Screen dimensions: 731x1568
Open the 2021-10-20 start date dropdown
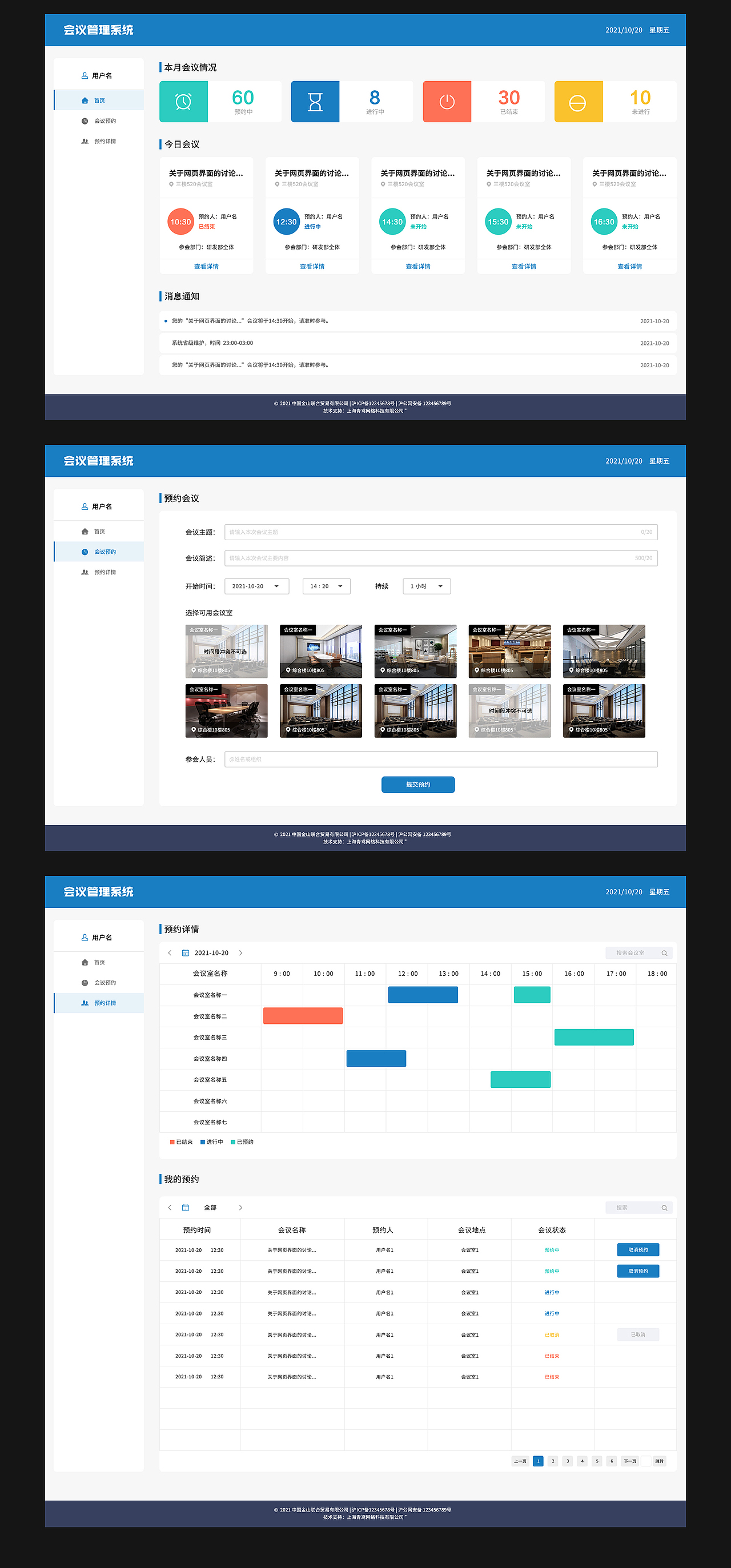click(x=256, y=586)
